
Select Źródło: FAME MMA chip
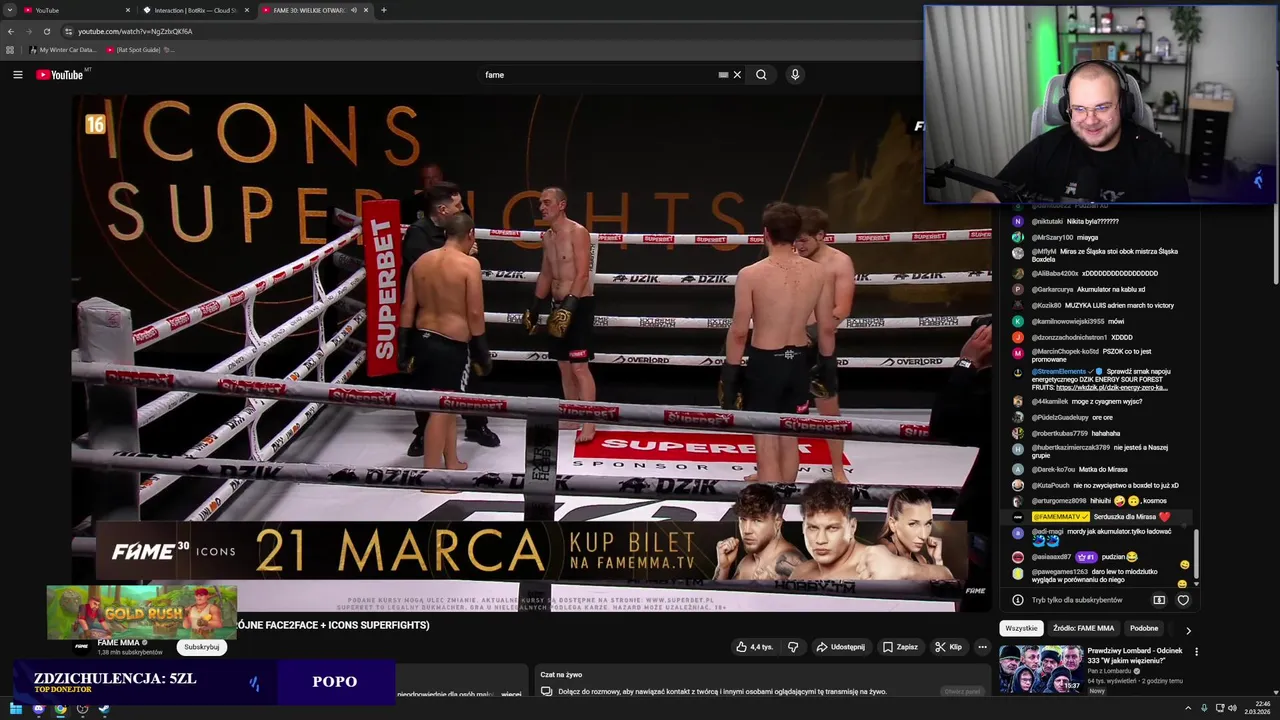1083,628
